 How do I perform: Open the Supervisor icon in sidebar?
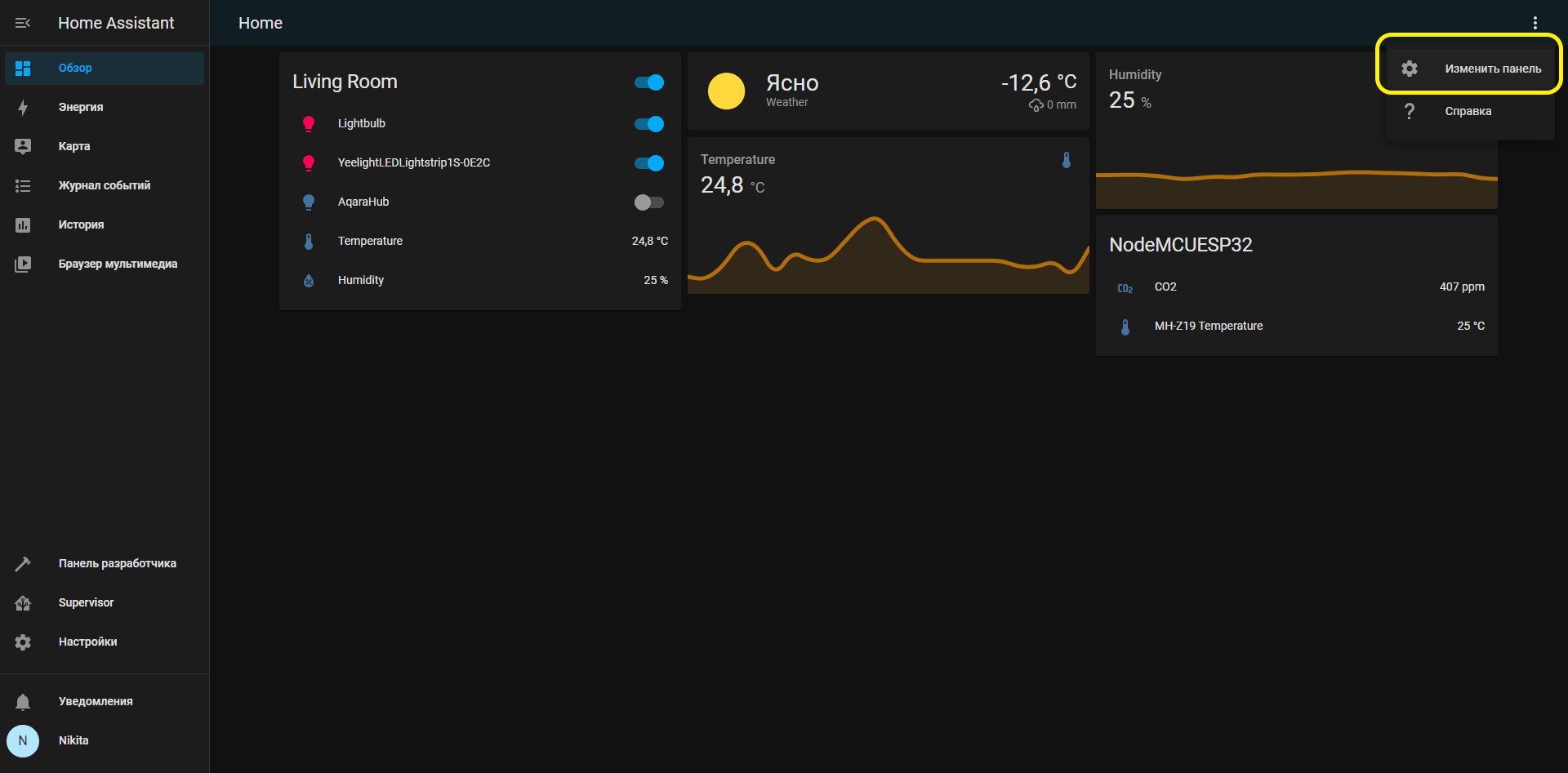[x=23, y=602]
